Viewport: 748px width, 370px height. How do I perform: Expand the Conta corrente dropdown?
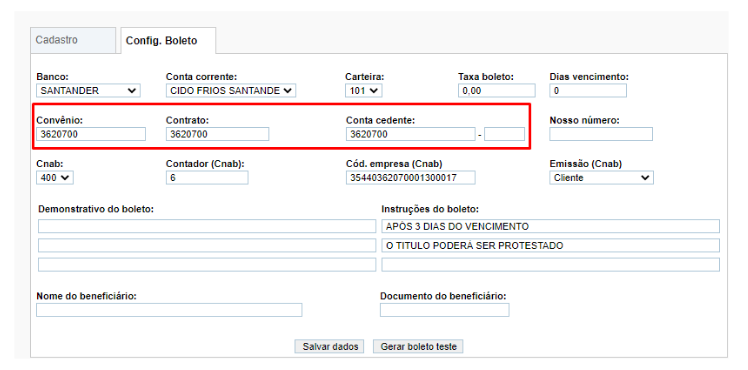click(231, 91)
